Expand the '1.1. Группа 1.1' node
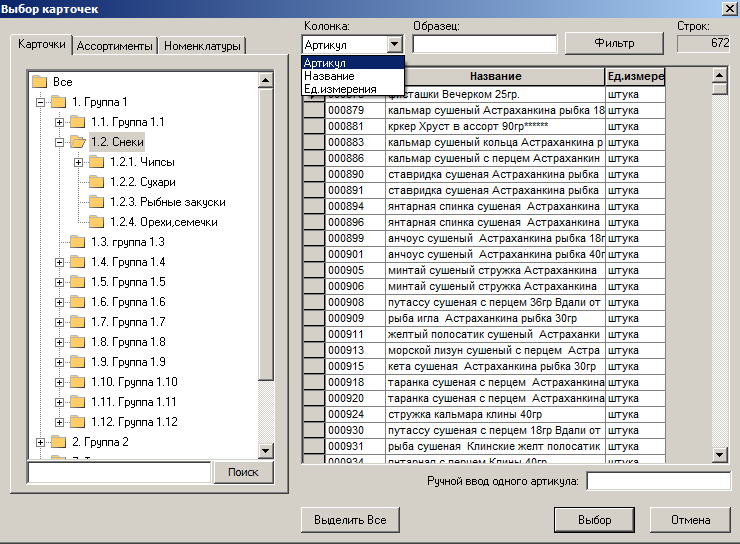 pyautogui.click(x=59, y=122)
